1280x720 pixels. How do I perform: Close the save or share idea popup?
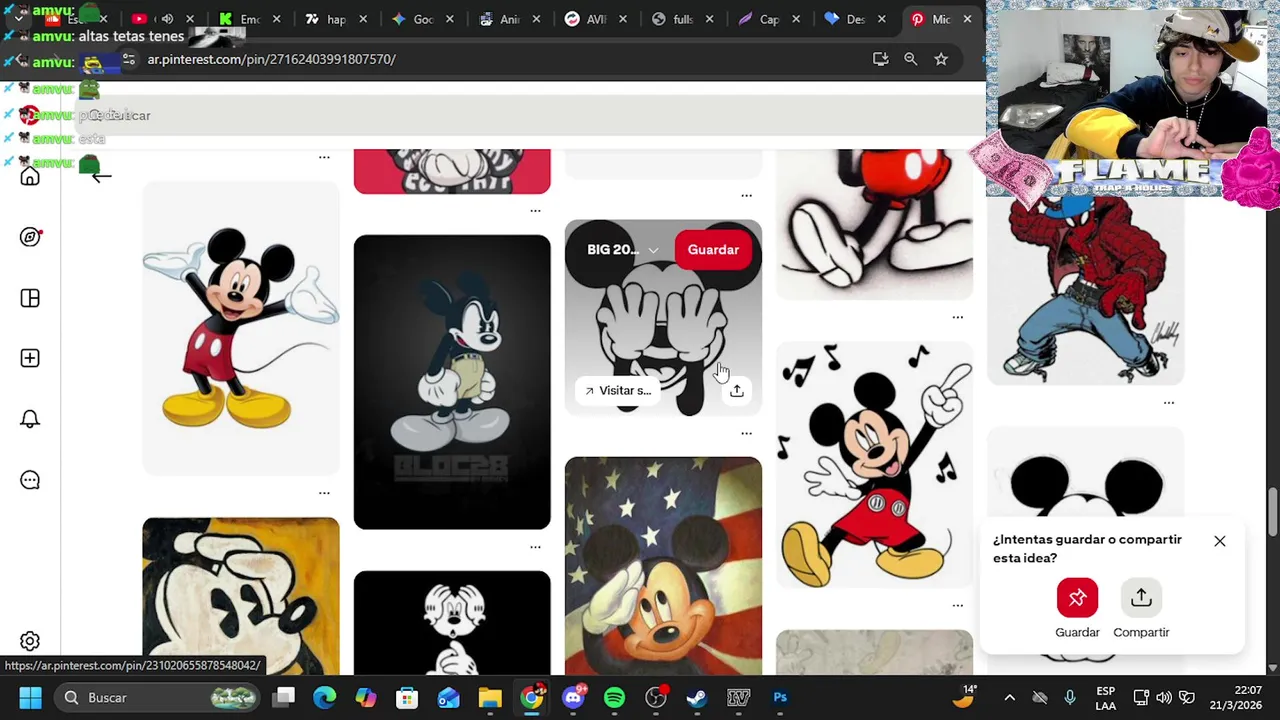click(x=1220, y=541)
